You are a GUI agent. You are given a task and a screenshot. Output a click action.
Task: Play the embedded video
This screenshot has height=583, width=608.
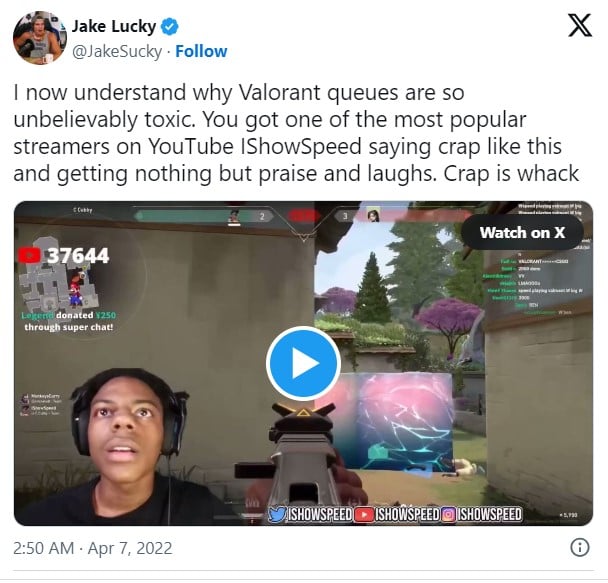[303, 363]
